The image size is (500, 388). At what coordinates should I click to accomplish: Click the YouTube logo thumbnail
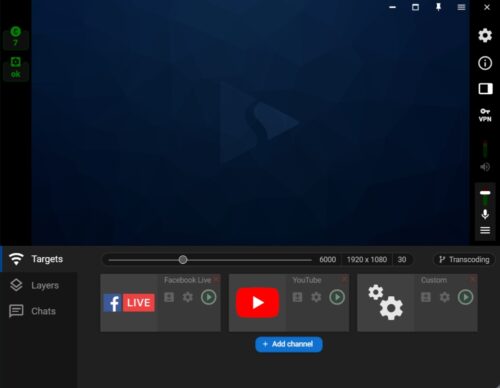pos(257,303)
